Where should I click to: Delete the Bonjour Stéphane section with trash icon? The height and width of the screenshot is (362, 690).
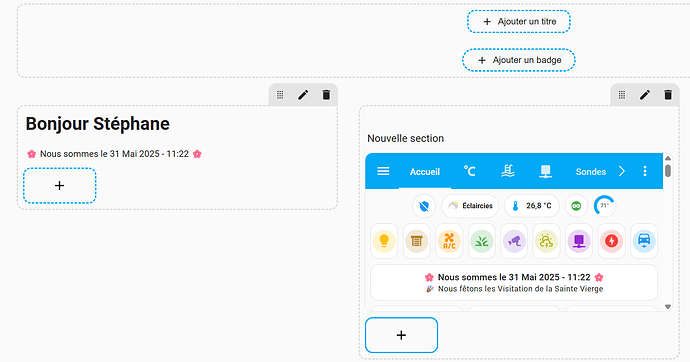[326, 95]
